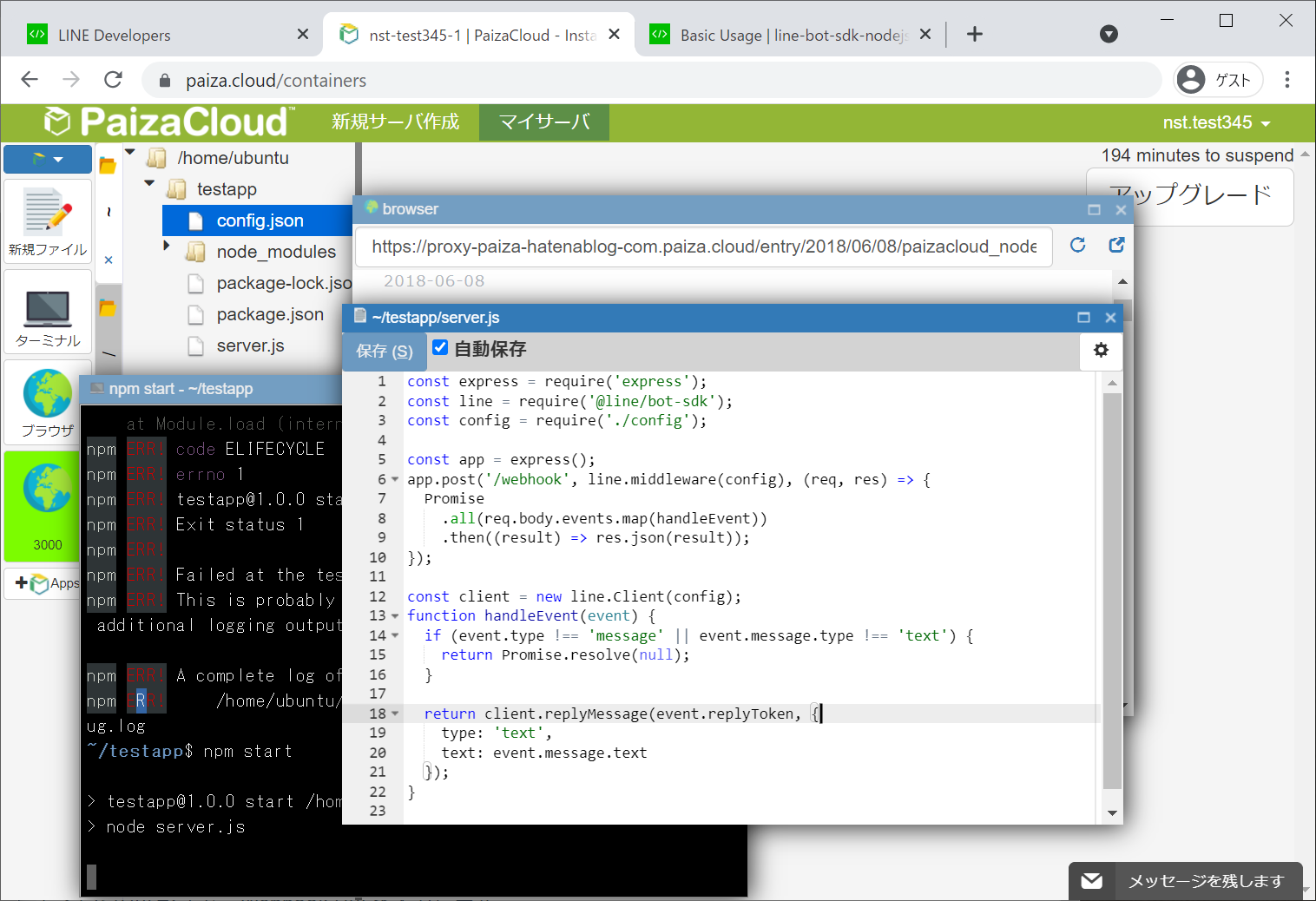Switch to the LINE Developers tab
The height and width of the screenshot is (901, 1316).
coord(165,35)
